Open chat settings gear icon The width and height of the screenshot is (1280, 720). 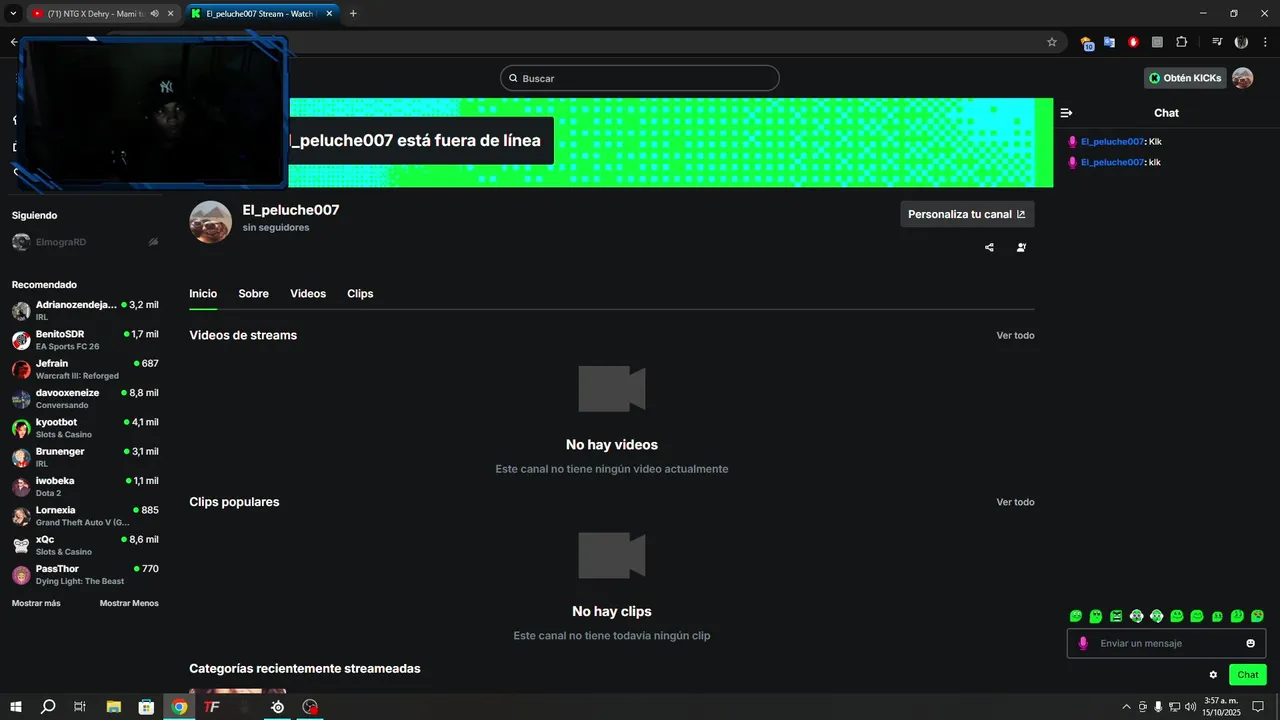(1213, 675)
